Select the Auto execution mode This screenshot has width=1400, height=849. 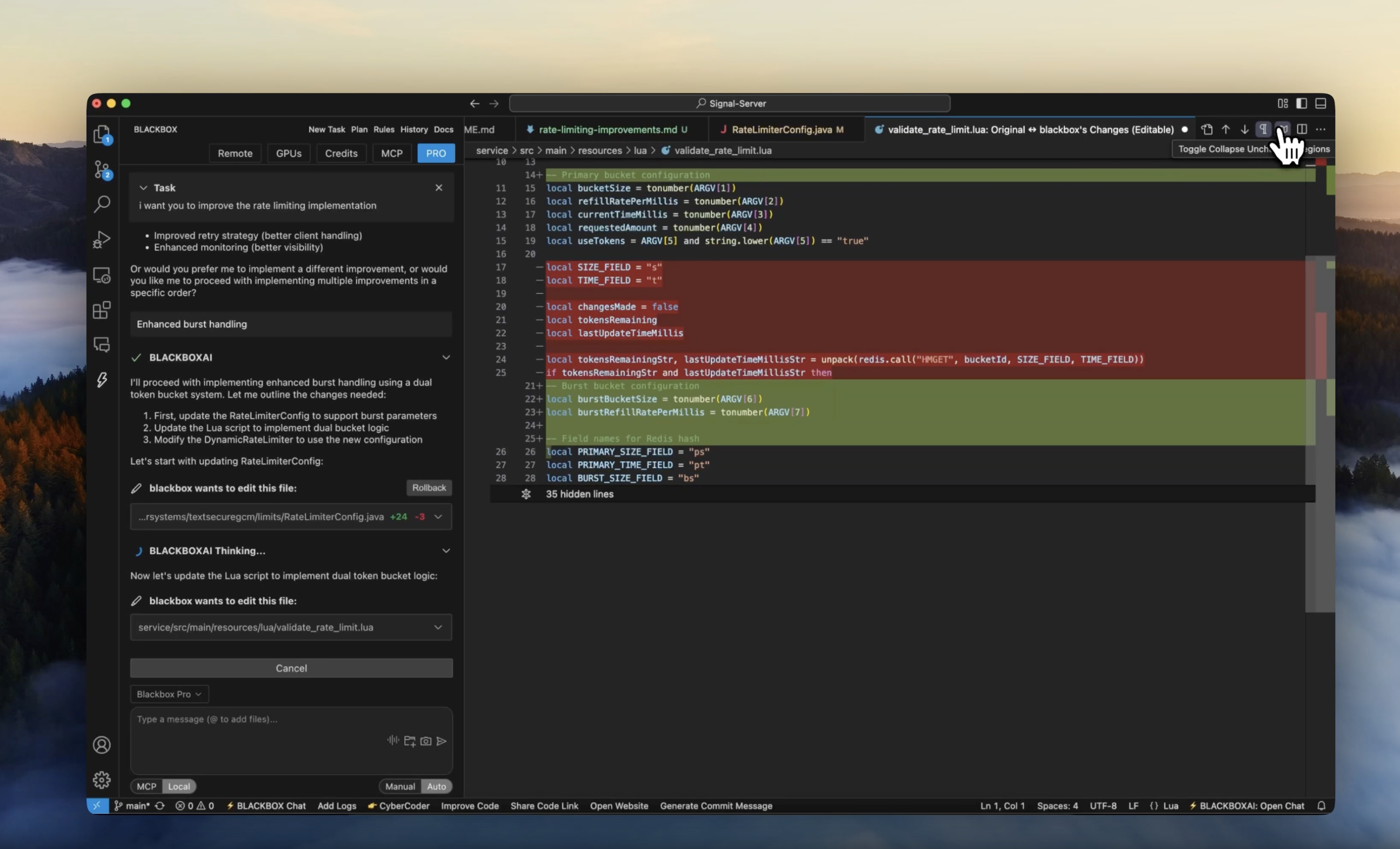coord(436,786)
